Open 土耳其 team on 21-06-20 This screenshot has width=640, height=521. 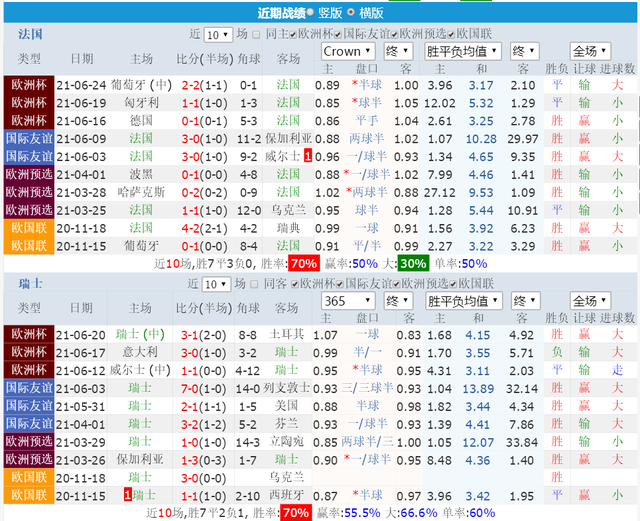[x=287, y=334]
